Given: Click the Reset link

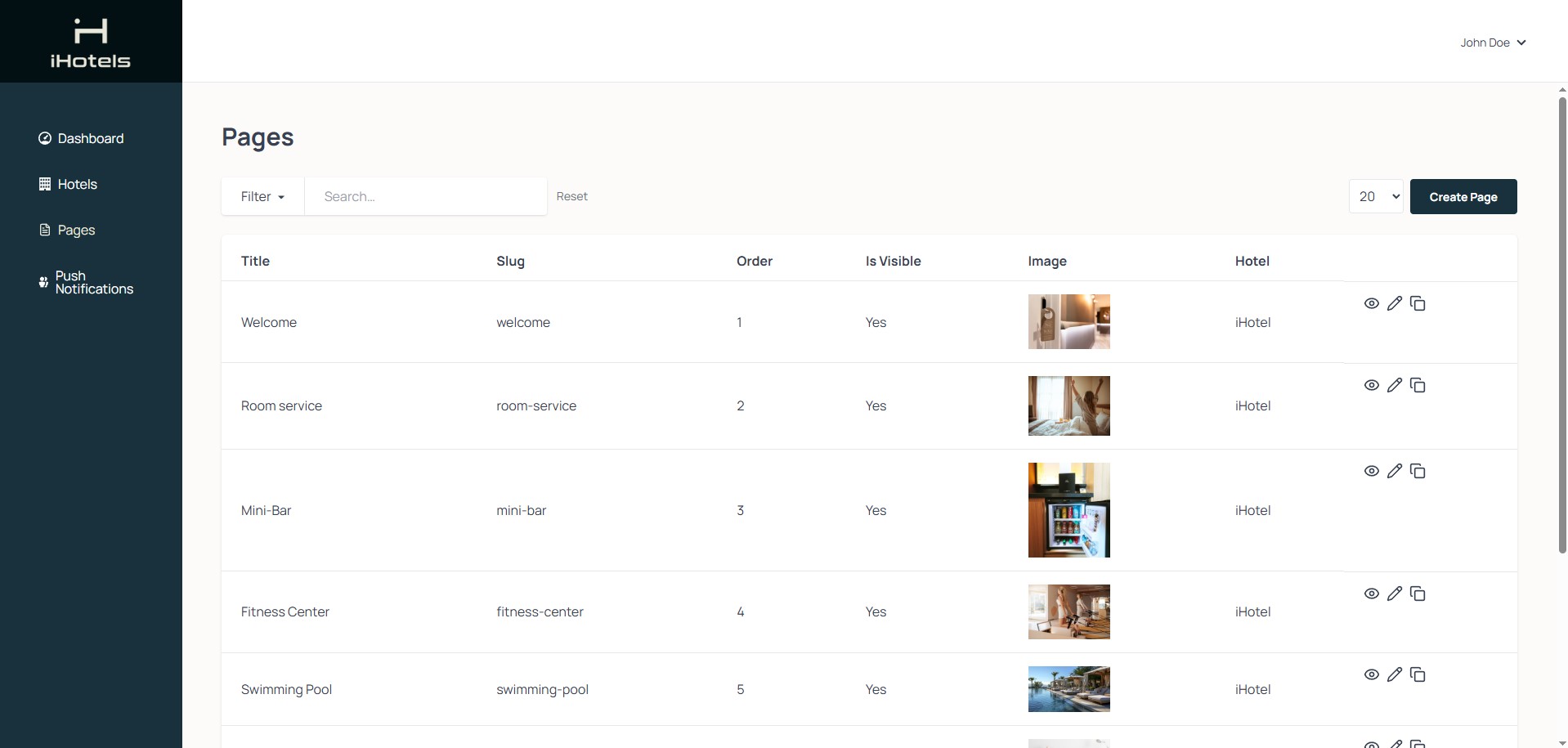Looking at the screenshot, I should (x=571, y=196).
